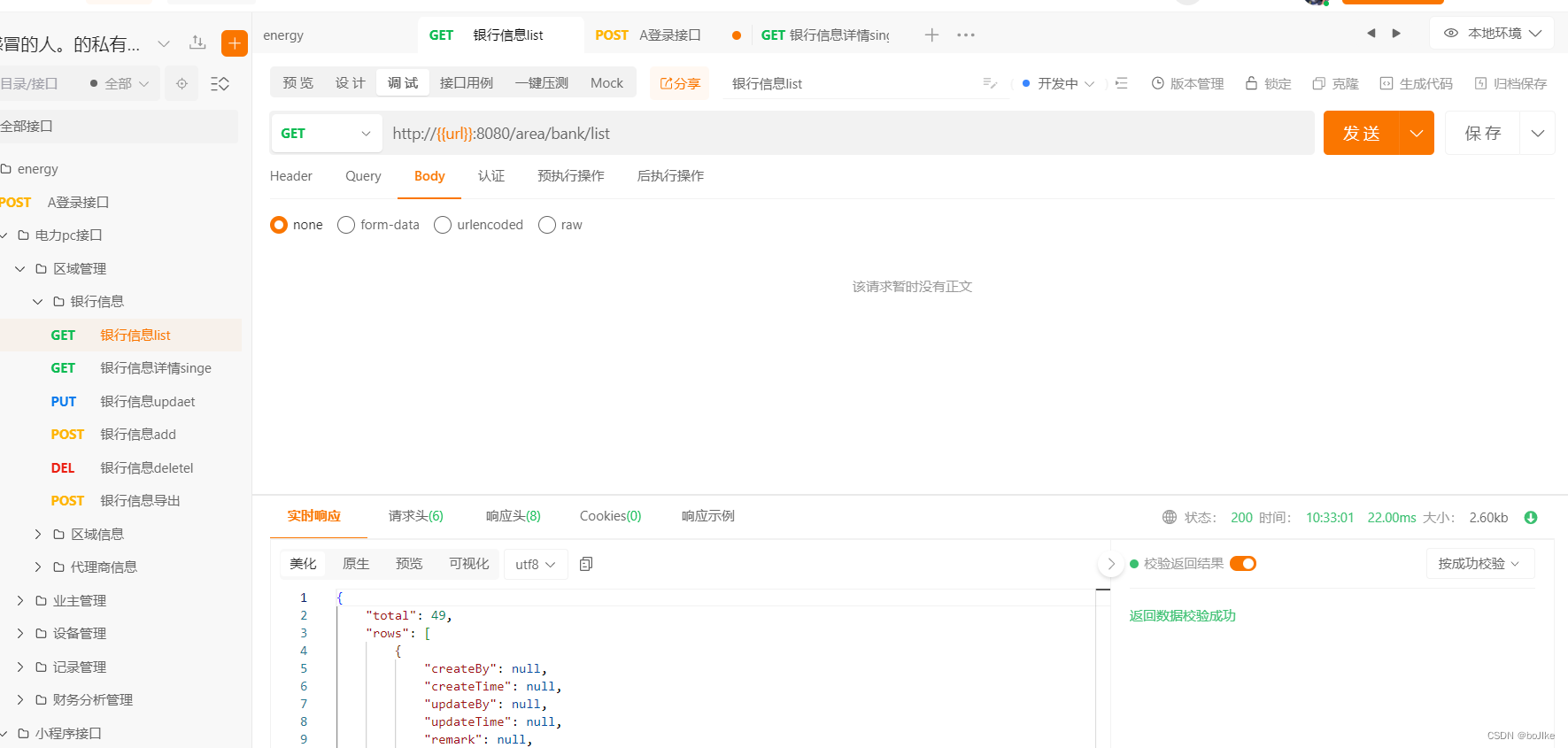Switch to the 请求头(6) tab
1568x748 pixels.
(416, 516)
